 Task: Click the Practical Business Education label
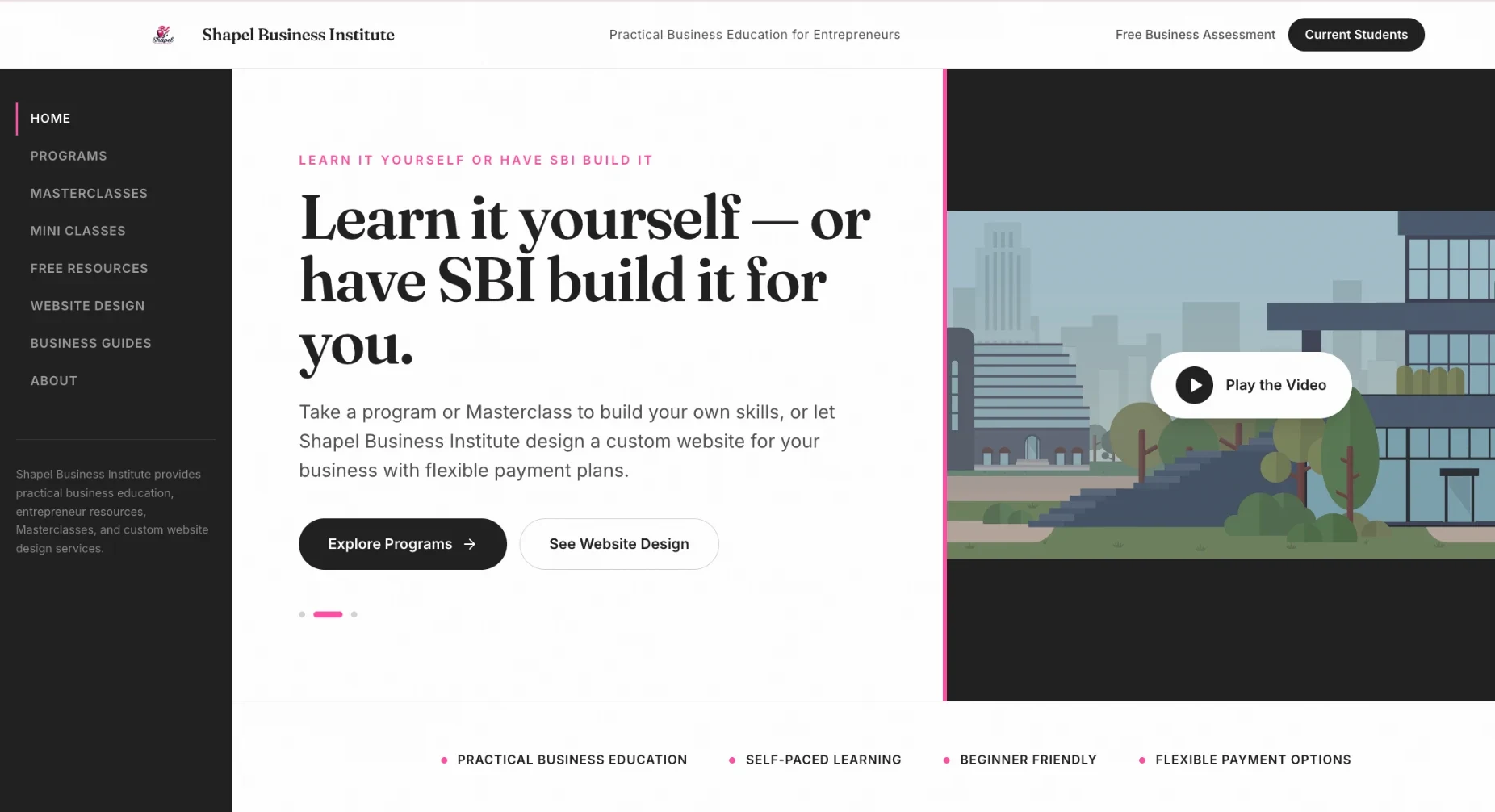572,760
